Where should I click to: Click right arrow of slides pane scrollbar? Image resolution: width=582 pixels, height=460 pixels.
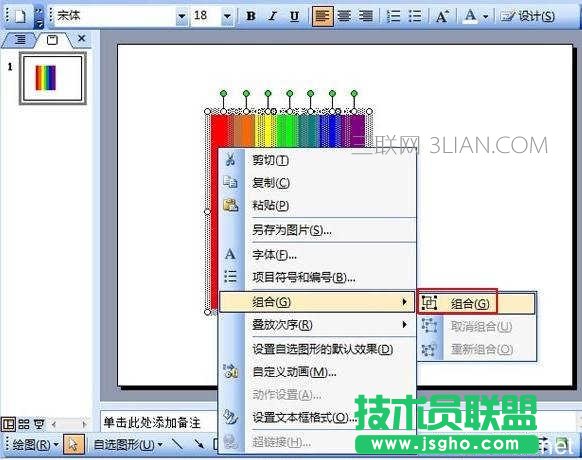click(84, 424)
